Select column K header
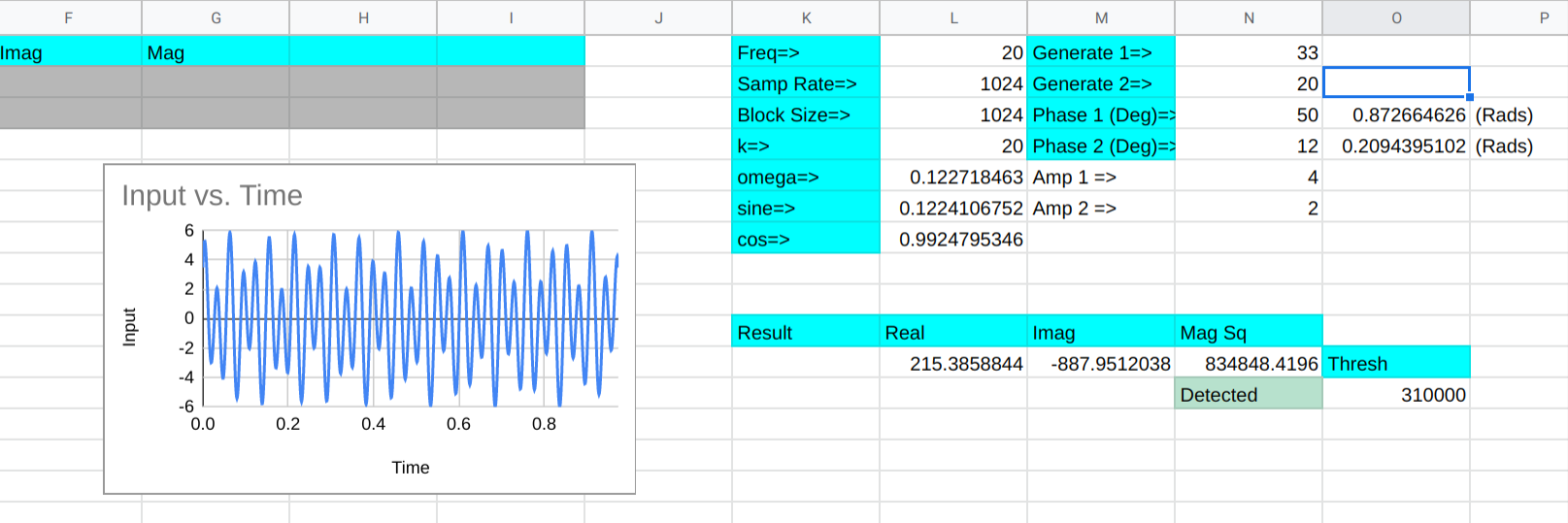Viewport: 1568px width, 523px height. click(x=806, y=17)
